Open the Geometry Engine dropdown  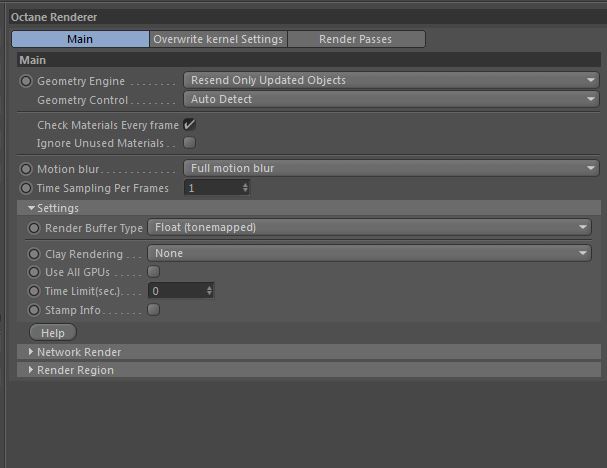(391, 80)
